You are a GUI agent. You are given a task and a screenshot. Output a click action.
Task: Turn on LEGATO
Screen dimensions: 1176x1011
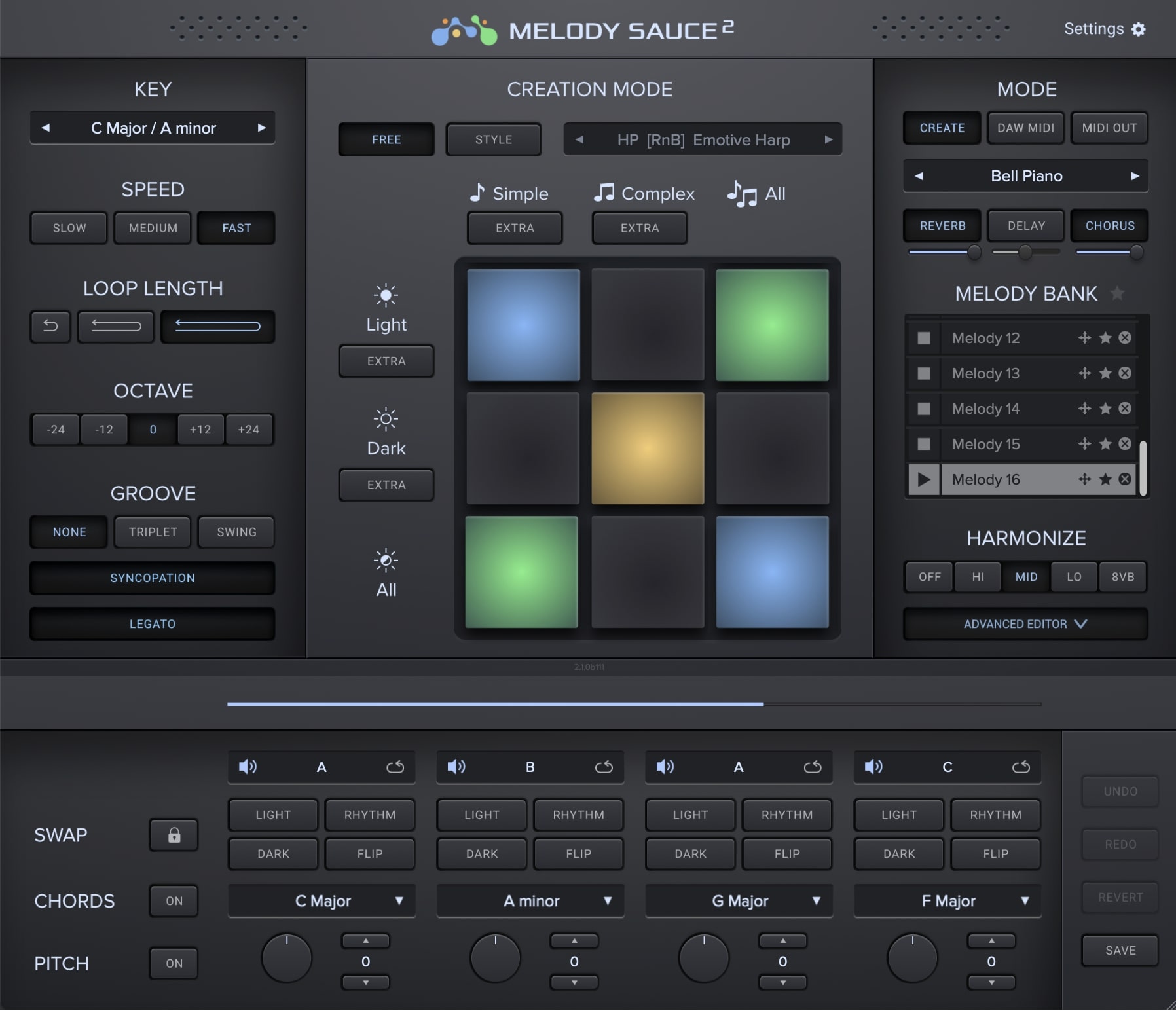(x=152, y=623)
